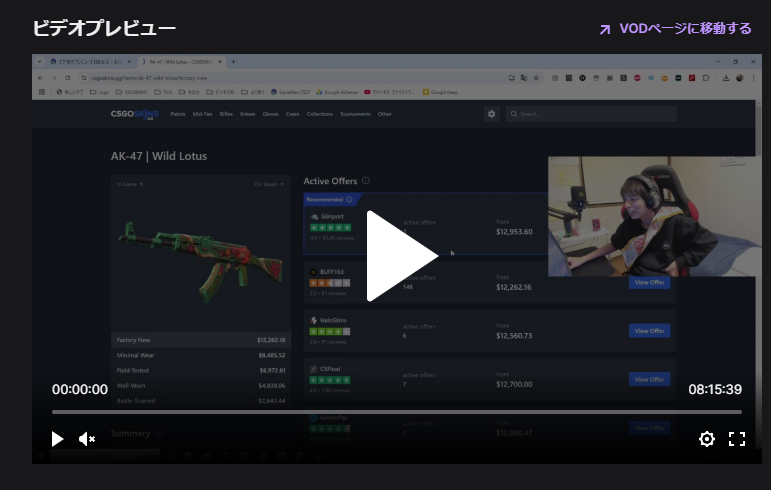Open the player settings gear
771x490 pixels.
[707, 439]
